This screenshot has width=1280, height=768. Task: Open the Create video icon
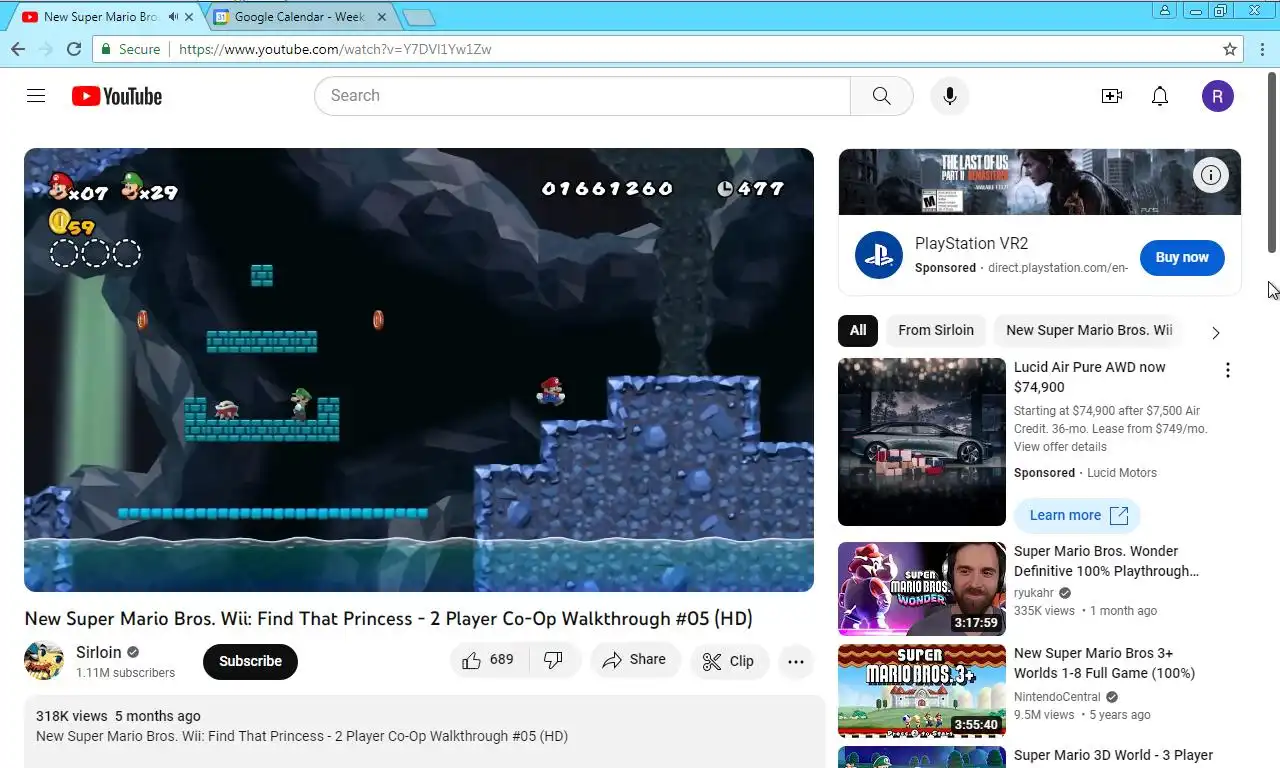(1111, 96)
